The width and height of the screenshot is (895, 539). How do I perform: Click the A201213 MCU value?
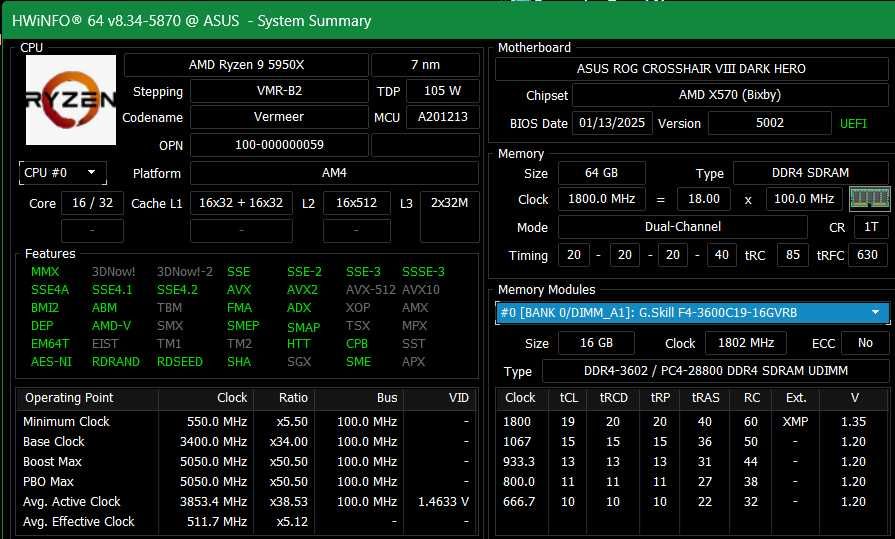(442, 117)
